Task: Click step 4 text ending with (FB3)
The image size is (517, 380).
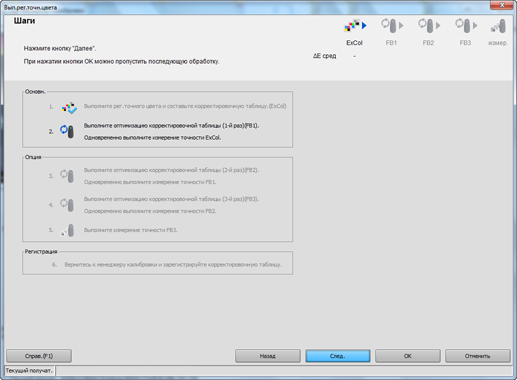Action: (x=171, y=199)
